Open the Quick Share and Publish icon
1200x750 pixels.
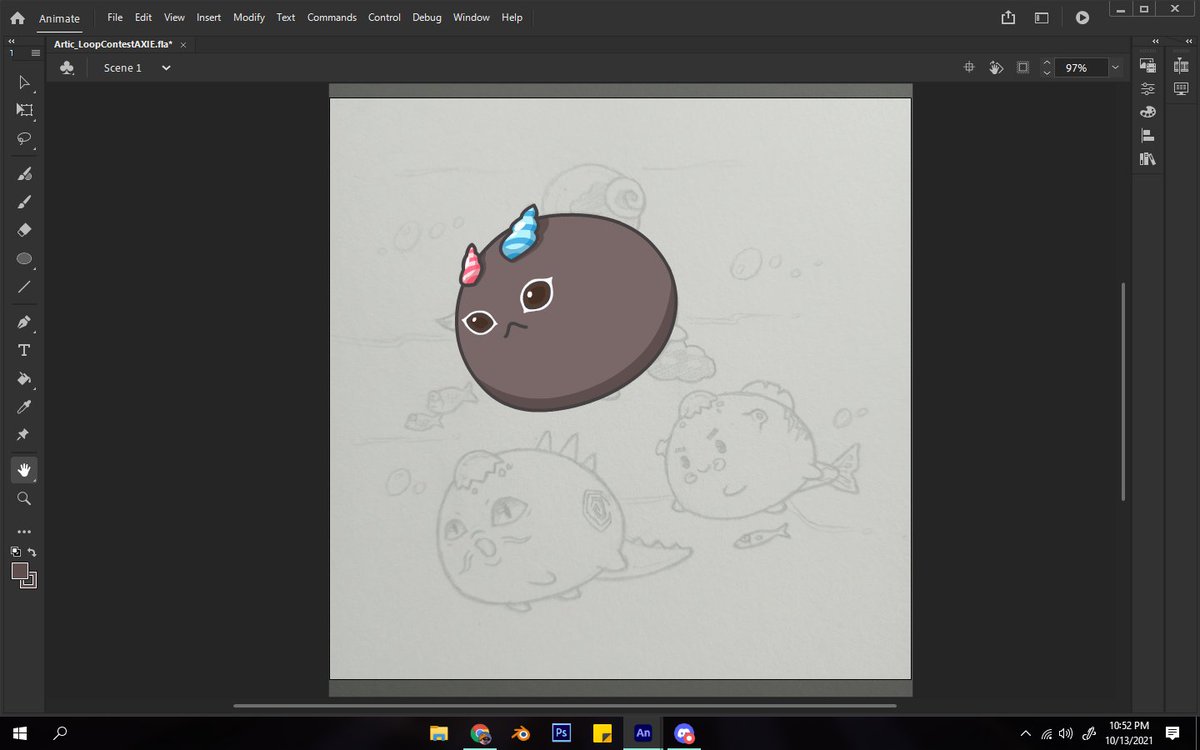click(1008, 17)
